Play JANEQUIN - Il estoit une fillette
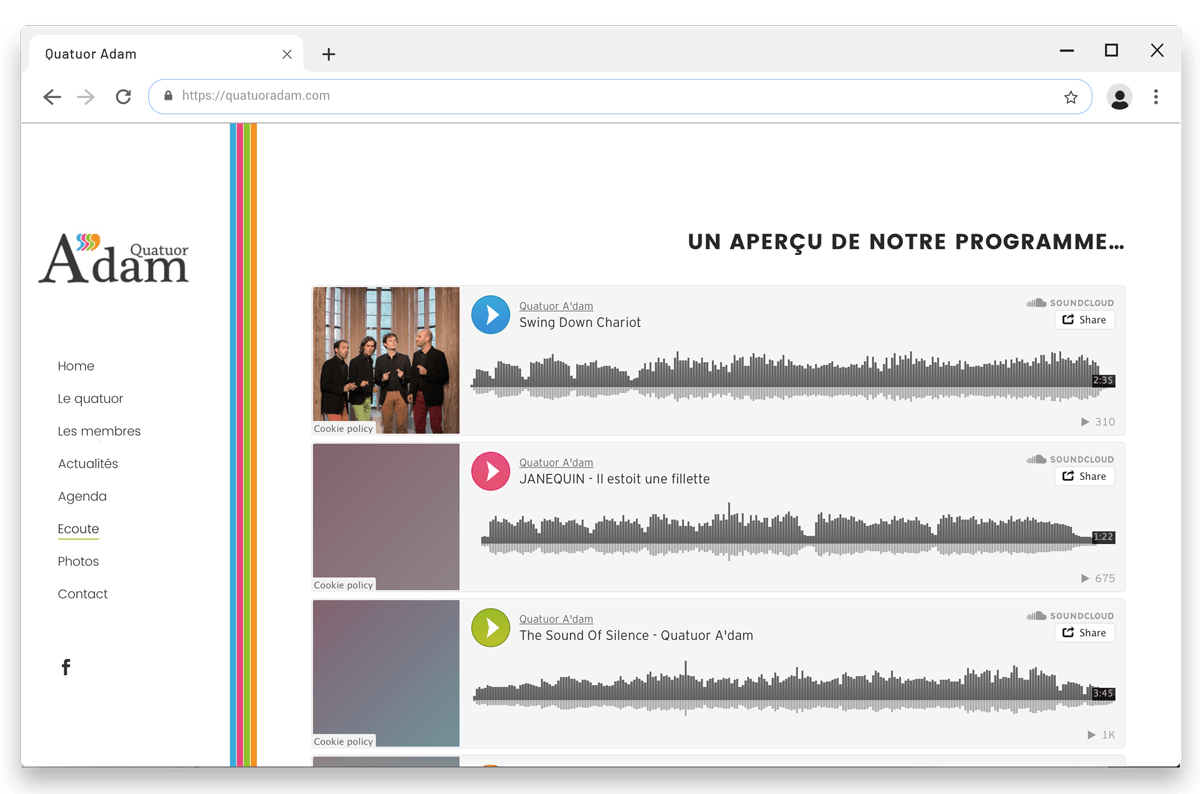Viewport: 1200px width, 794px height. click(490, 471)
